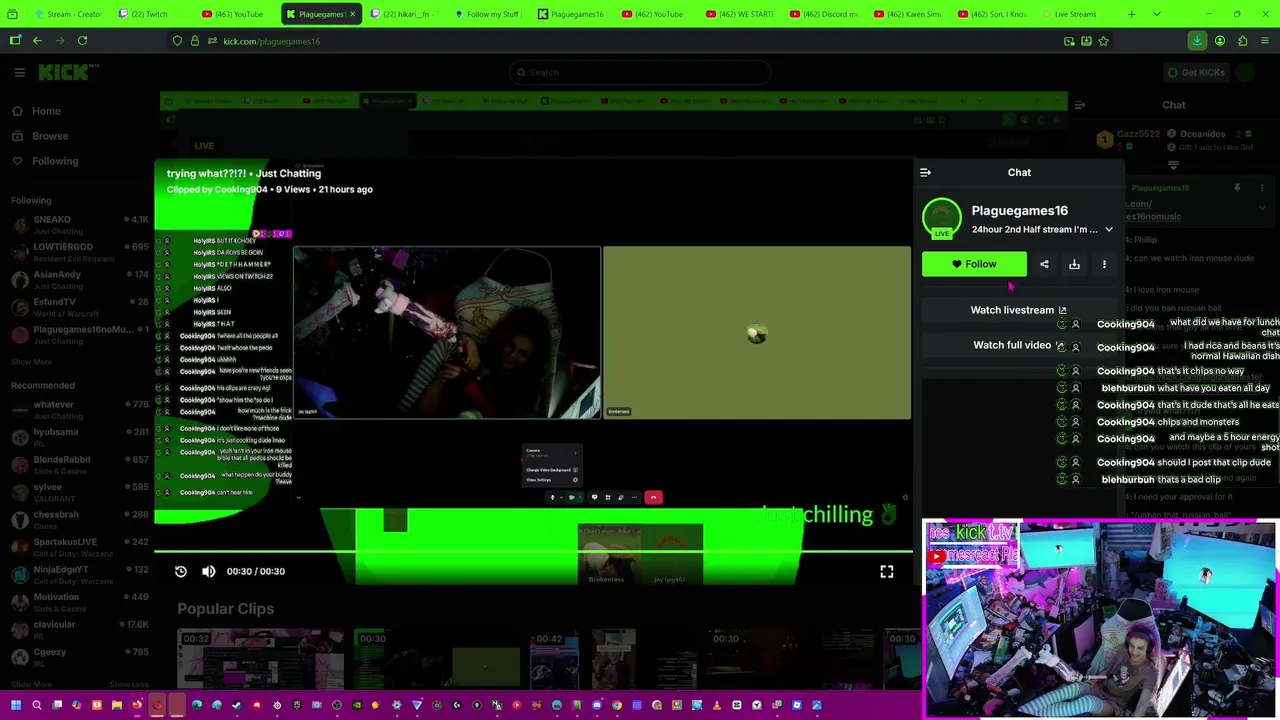Open the workspaces icon in the tab bar

tap(14, 14)
